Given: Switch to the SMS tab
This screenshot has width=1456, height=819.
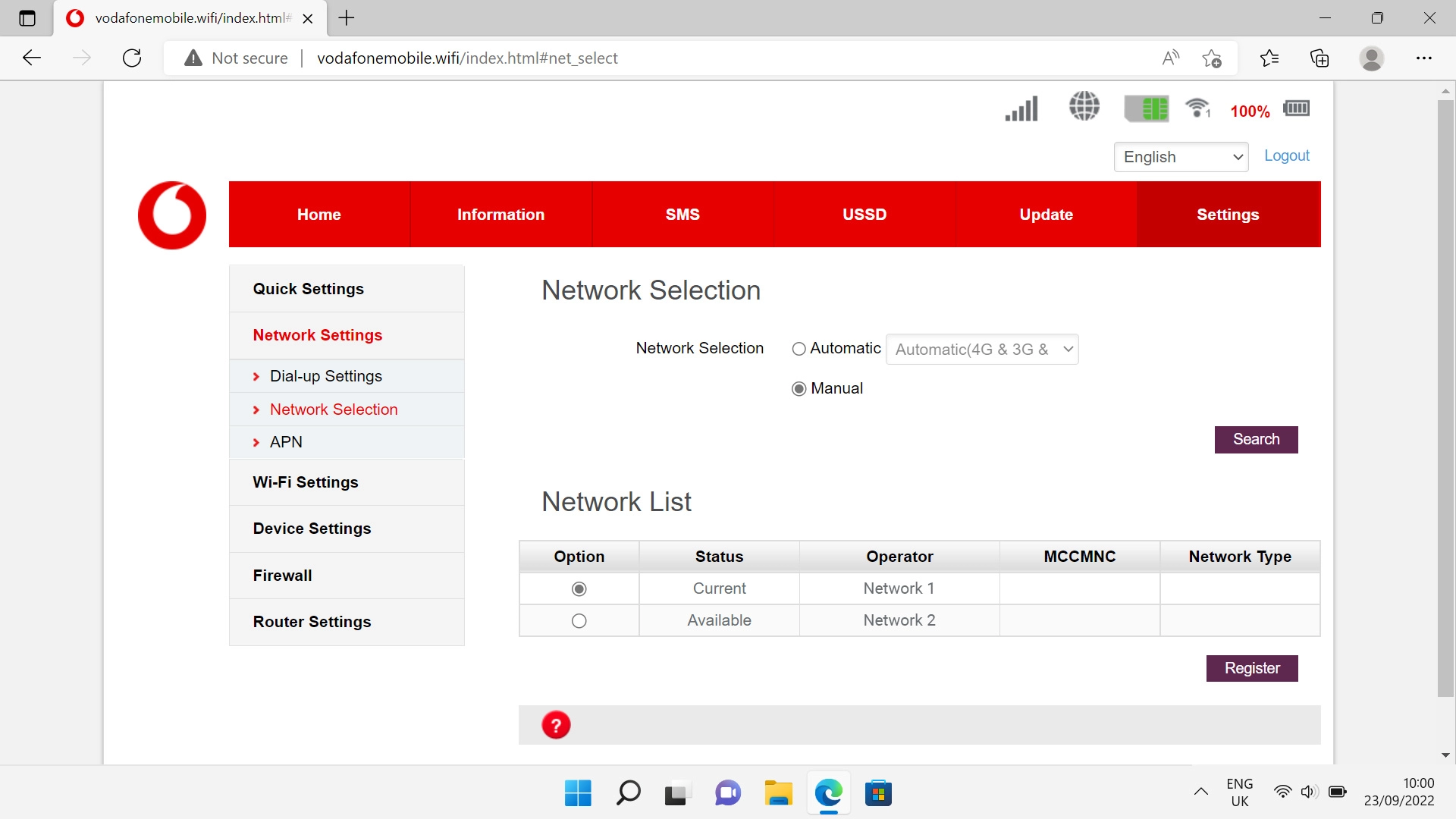Looking at the screenshot, I should [682, 214].
